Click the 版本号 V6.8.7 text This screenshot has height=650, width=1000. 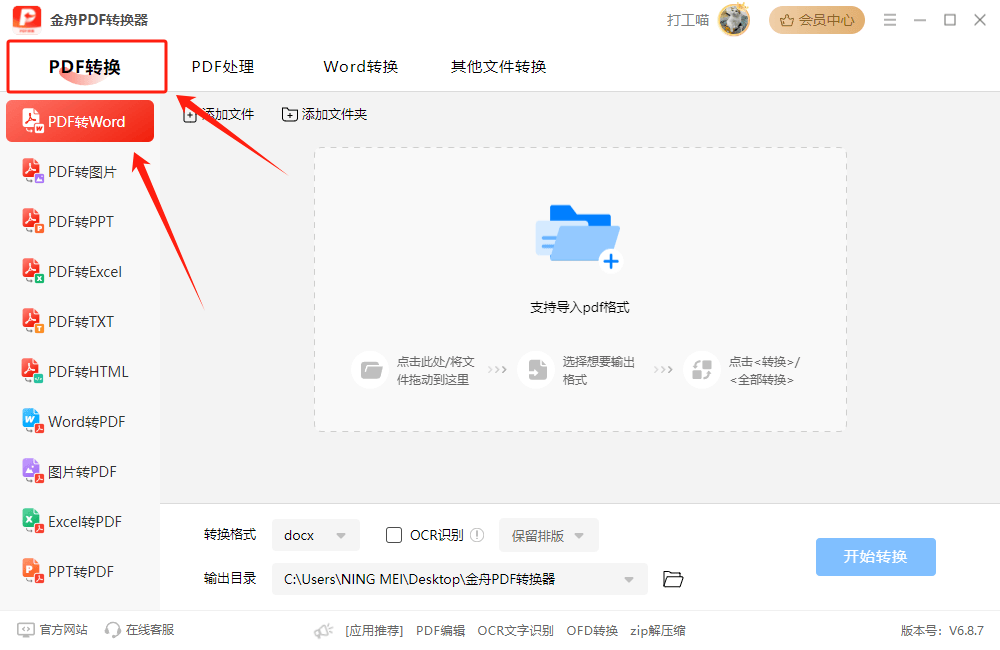942,631
